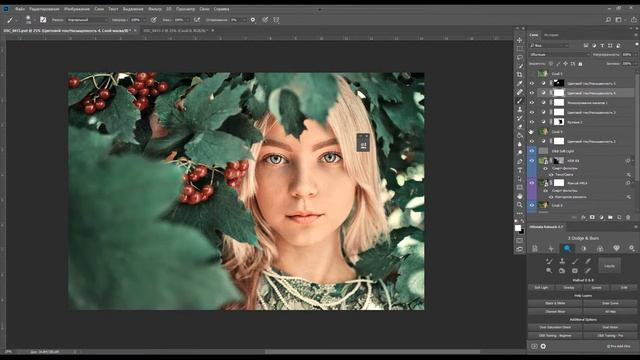Create a new layer via Layers panel icon
The width and height of the screenshot is (640, 360).
[619, 218]
